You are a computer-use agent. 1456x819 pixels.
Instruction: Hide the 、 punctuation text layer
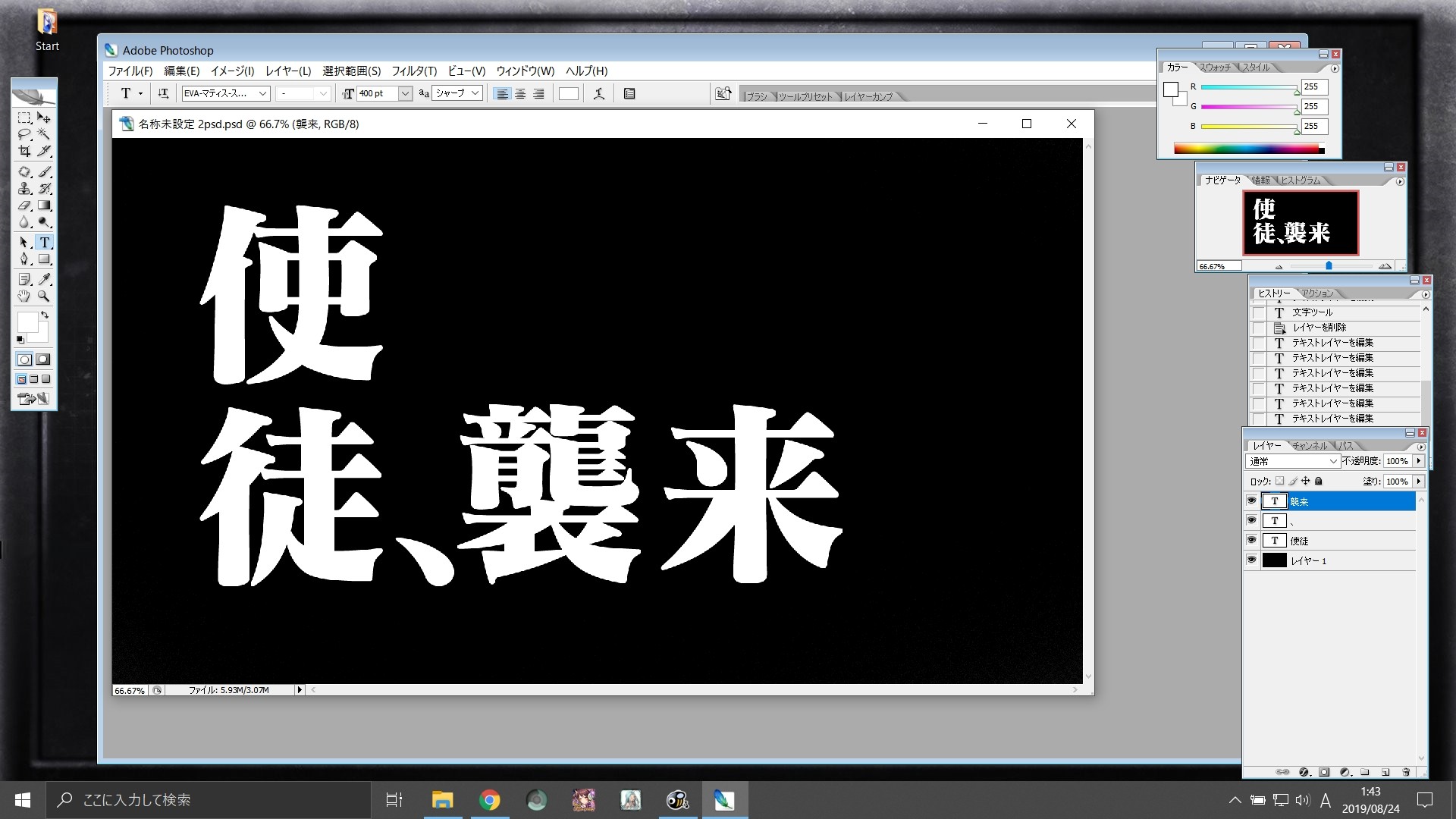click(1252, 520)
